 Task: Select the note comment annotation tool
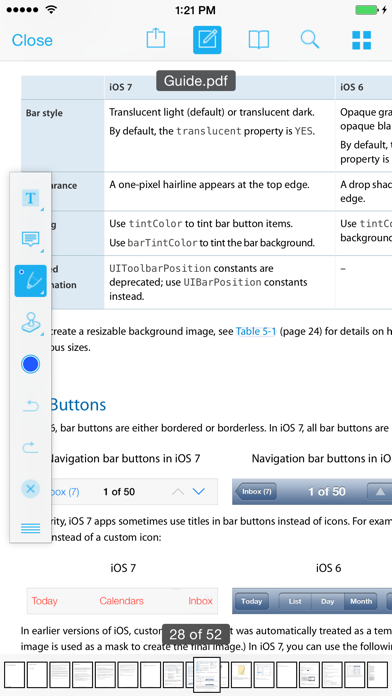(x=31, y=239)
